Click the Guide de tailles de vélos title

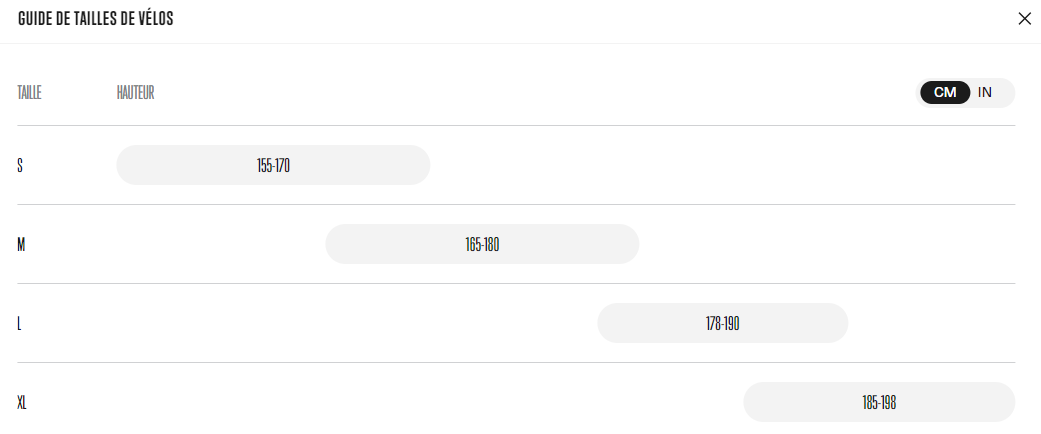coord(96,19)
